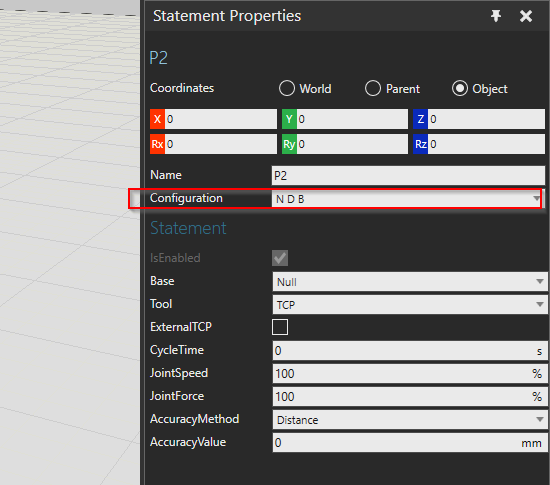This screenshot has height=485, width=550.
Task: Select the Parent coordinates option
Action: (x=373, y=88)
